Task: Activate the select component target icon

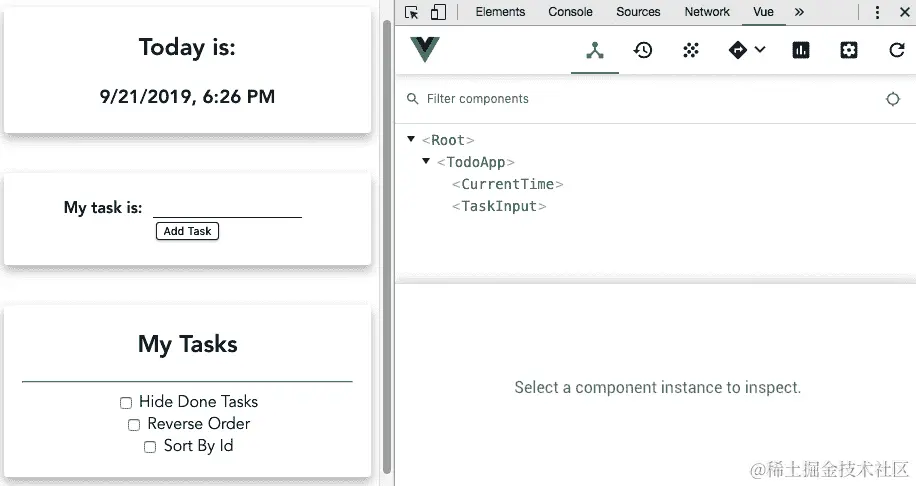Action: (x=893, y=99)
